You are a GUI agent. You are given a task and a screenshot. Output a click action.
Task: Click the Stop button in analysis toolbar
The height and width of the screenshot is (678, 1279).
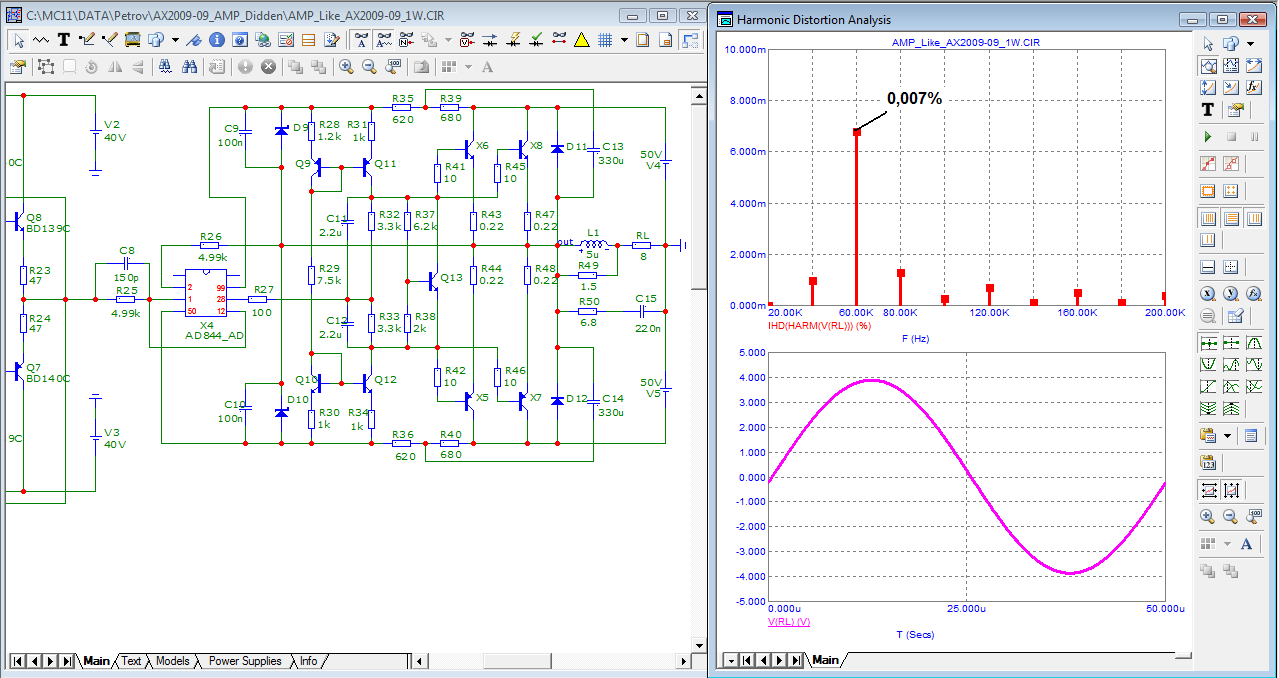tap(1231, 136)
